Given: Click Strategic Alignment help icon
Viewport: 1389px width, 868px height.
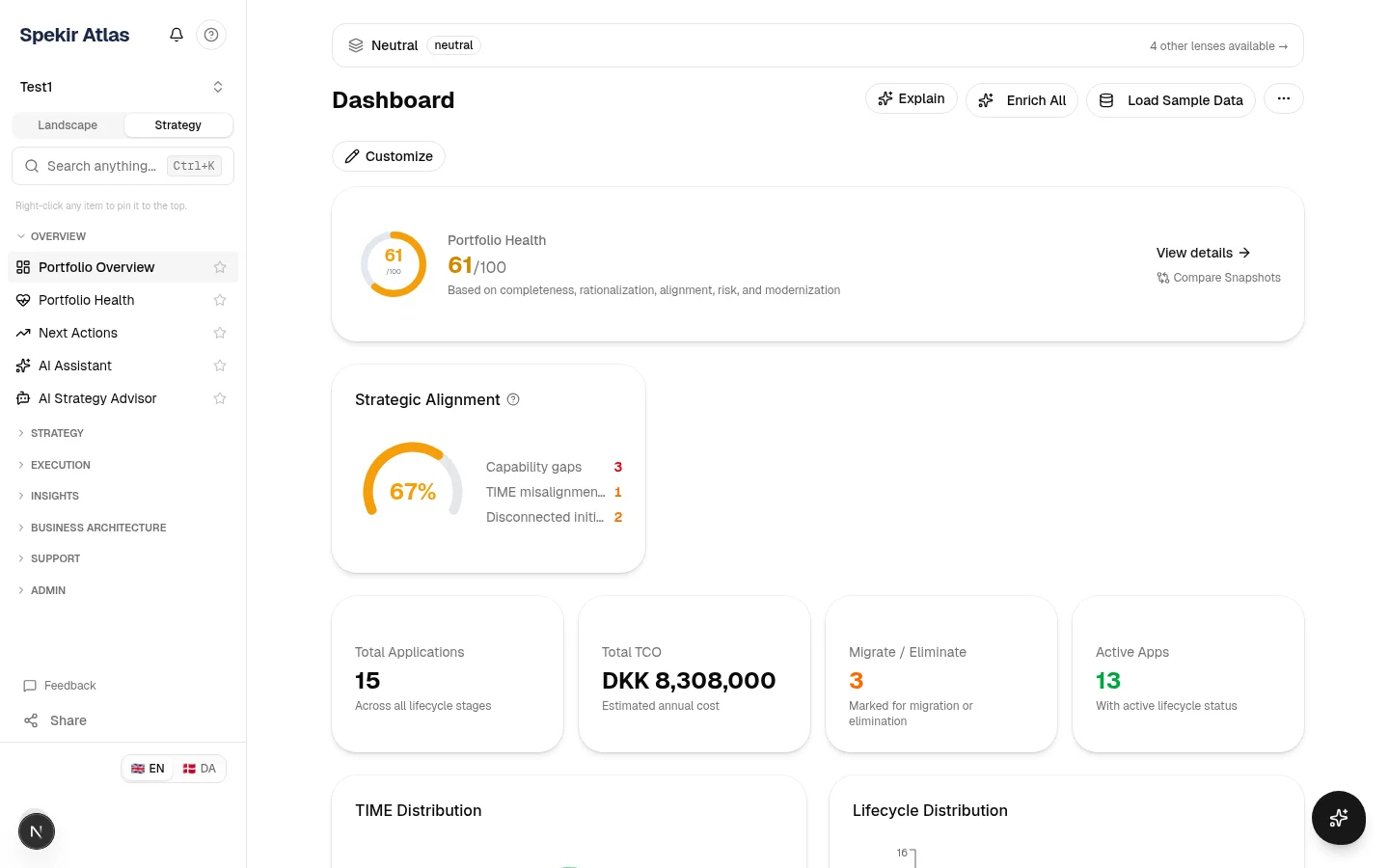Looking at the screenshot, I should [x=513, y=399].
